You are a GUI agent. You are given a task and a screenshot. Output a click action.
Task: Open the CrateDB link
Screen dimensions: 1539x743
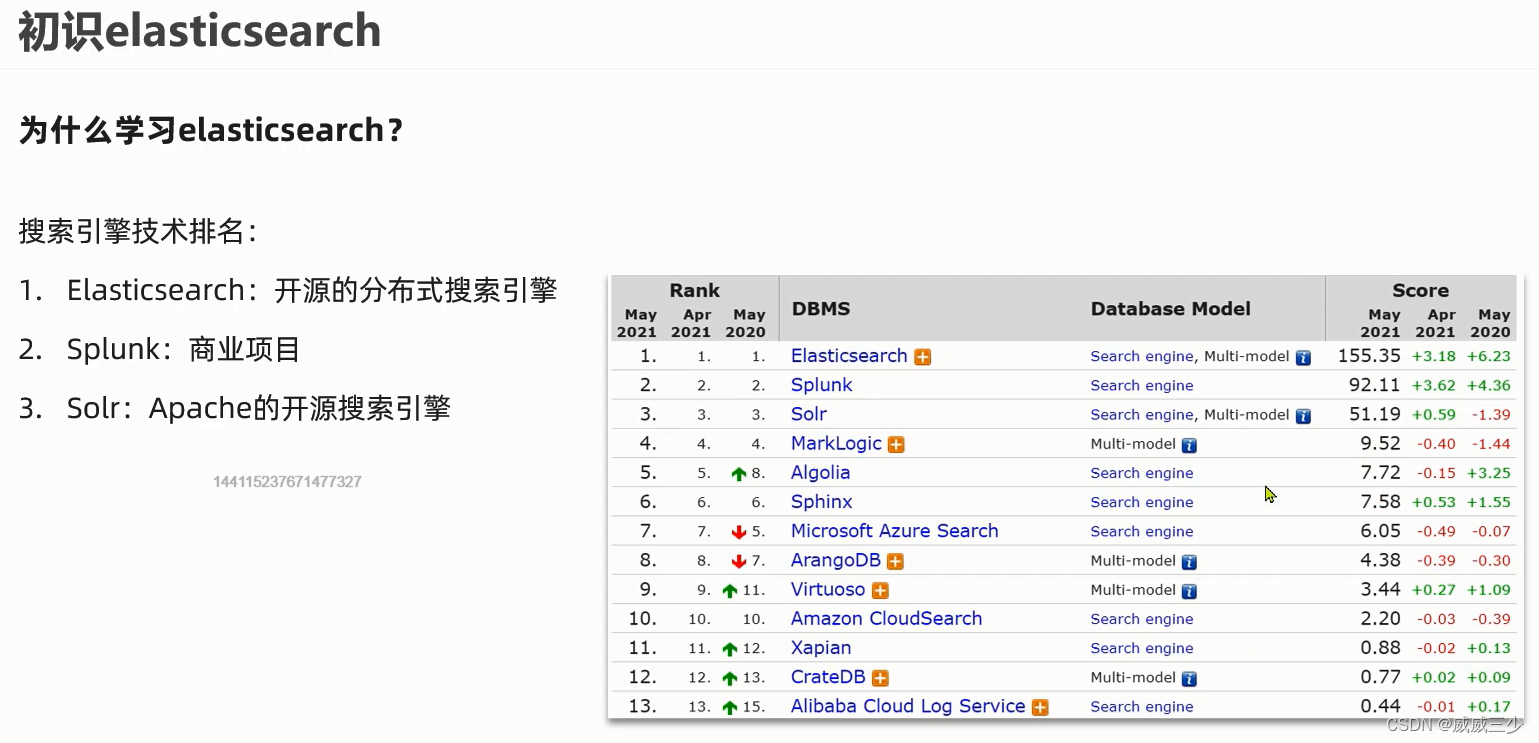click(x=828, y=677)
